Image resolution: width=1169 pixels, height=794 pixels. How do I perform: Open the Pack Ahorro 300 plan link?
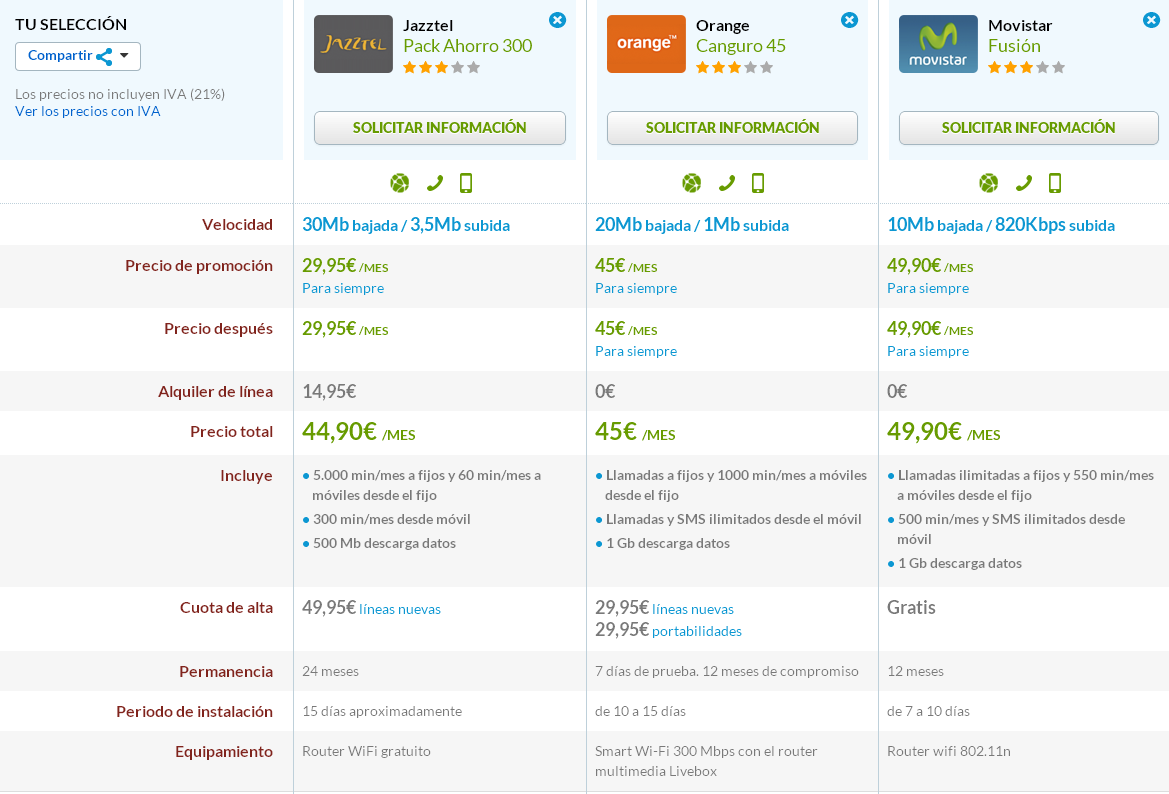(x=467, y=46)
